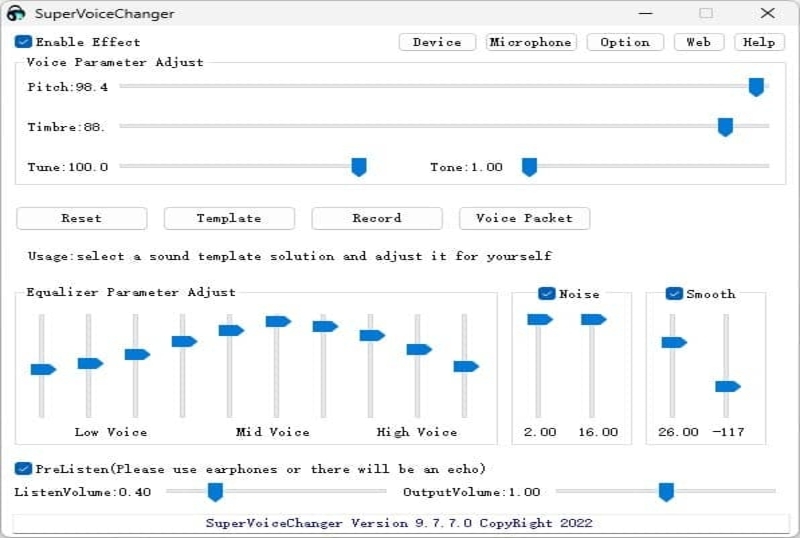Close the SuperVoiceChanger window
The width and height of the screenshot is (800, 538).
click(767, 13)
